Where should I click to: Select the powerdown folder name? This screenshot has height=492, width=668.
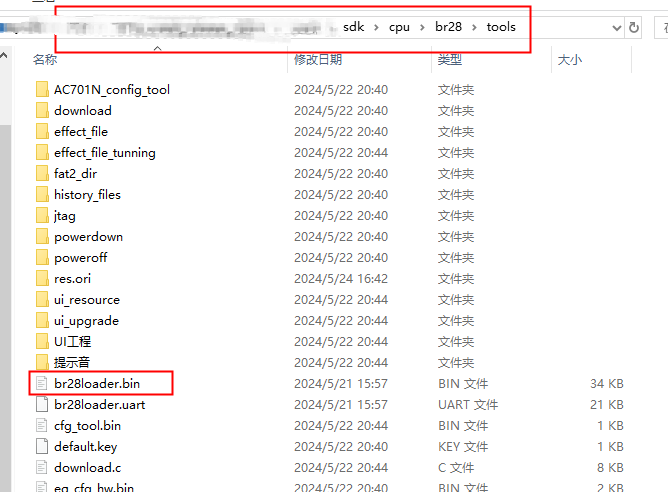click(x=89, y=237)
